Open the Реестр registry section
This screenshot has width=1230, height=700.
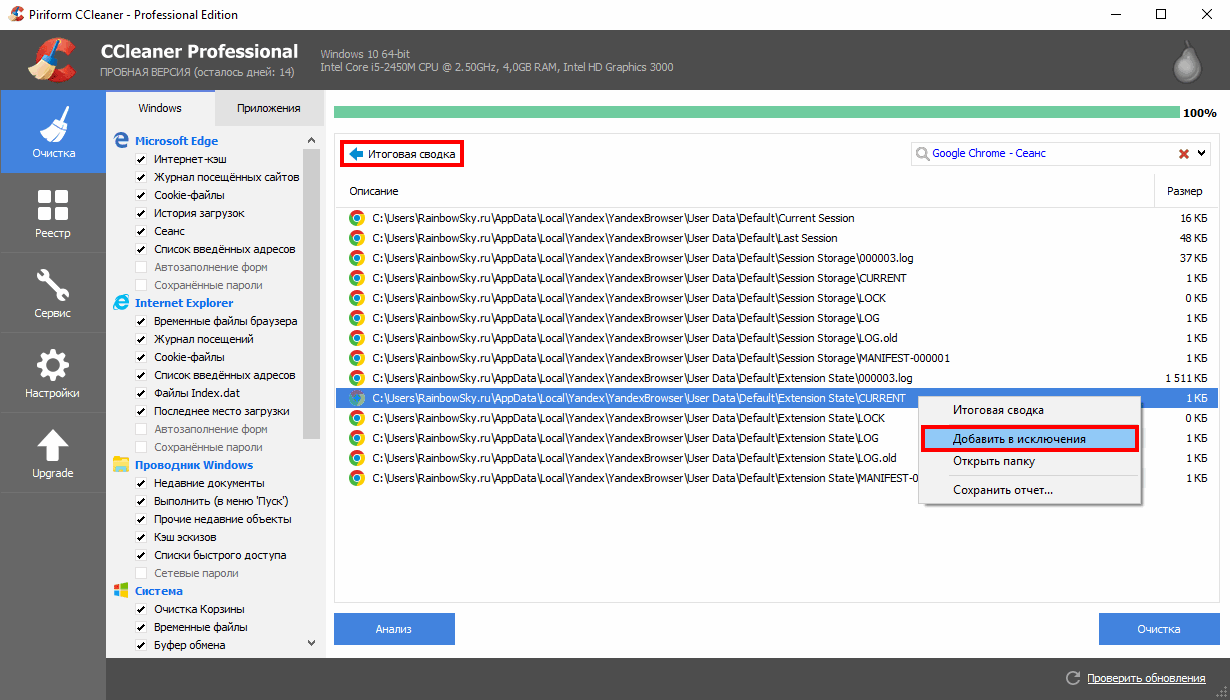coord(53,212)
